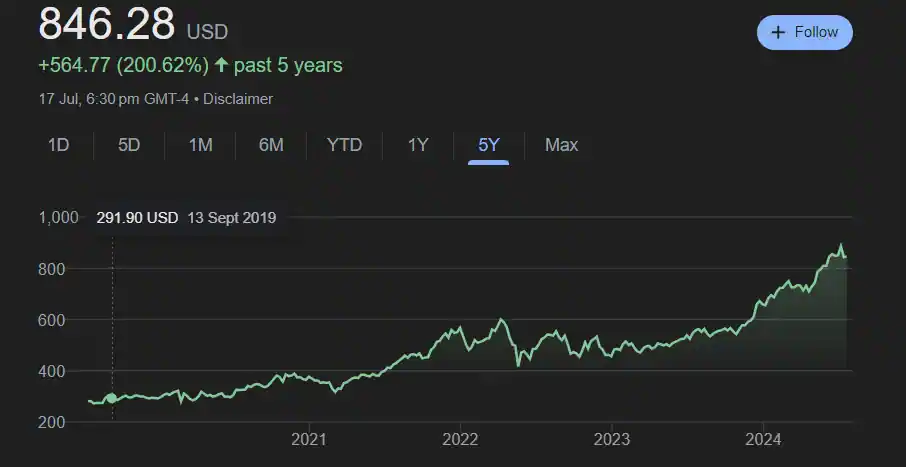This screenshot has height=467, width=906.
Task: Select the 1M time range tab
Action: click(x=200, y=145)
